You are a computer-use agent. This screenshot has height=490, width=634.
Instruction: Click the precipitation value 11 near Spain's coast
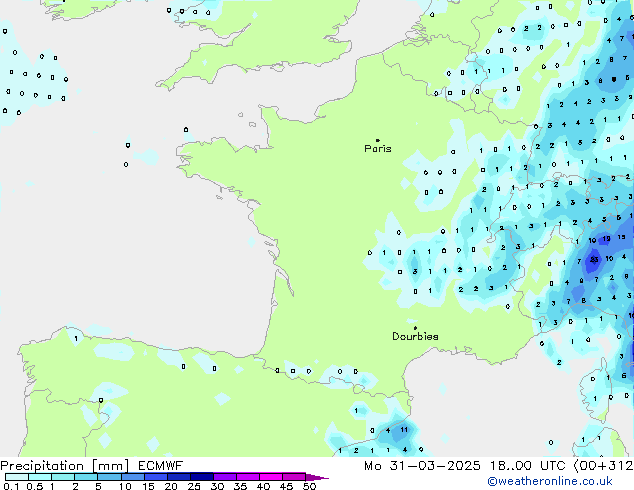pos(404,429)
